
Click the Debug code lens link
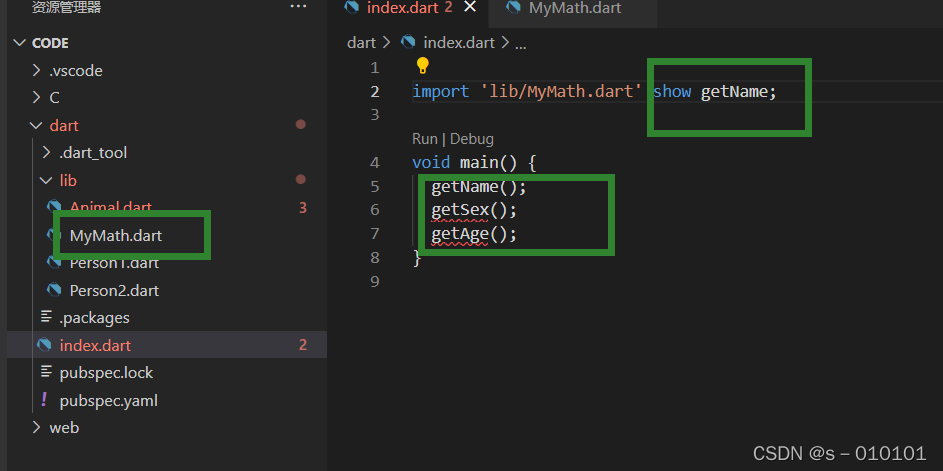point(472,139)
